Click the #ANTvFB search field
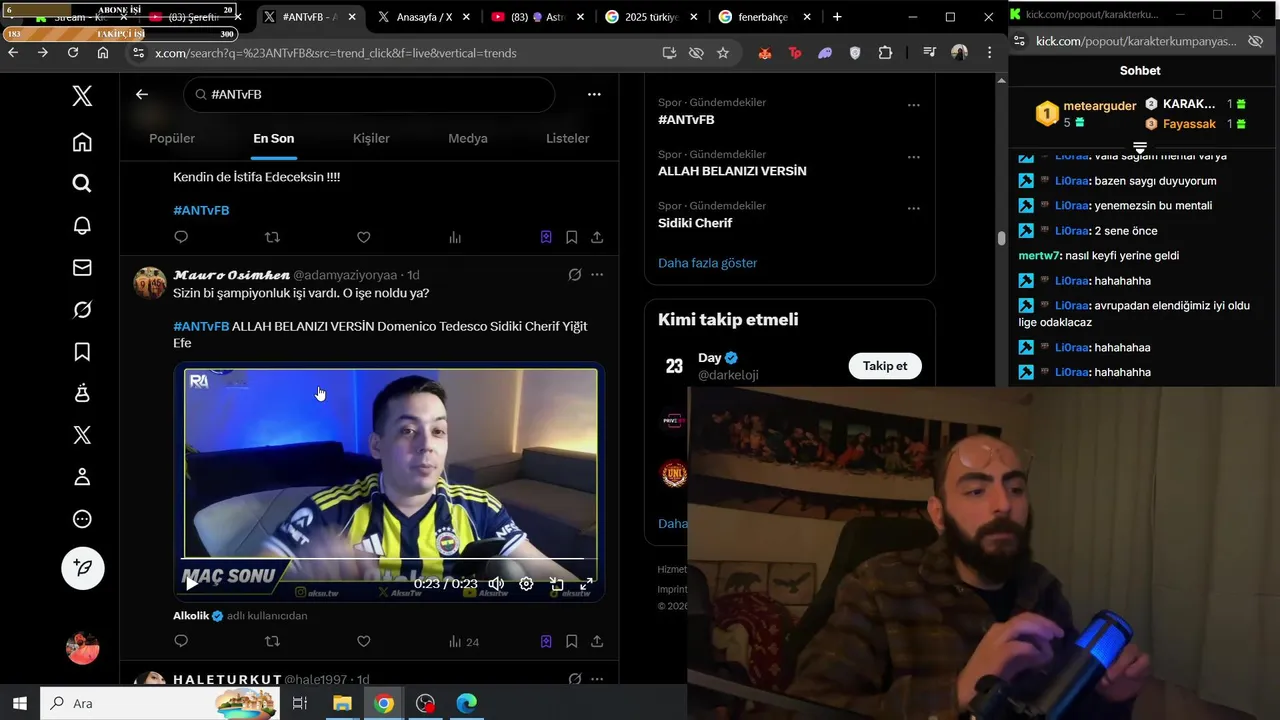 coord(368,94)
